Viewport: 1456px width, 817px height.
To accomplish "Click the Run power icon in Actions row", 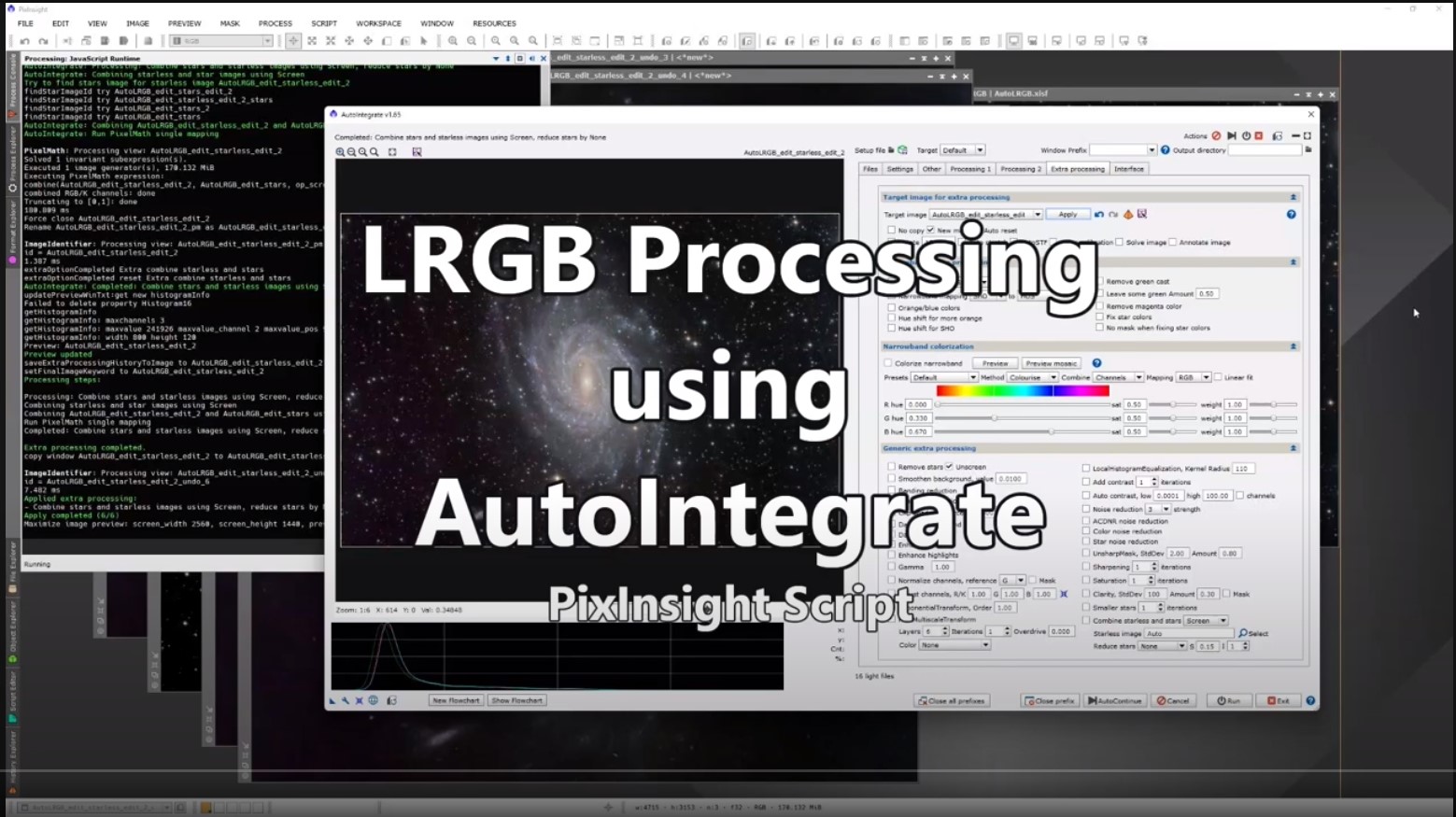I will (x=1246, y=136).
